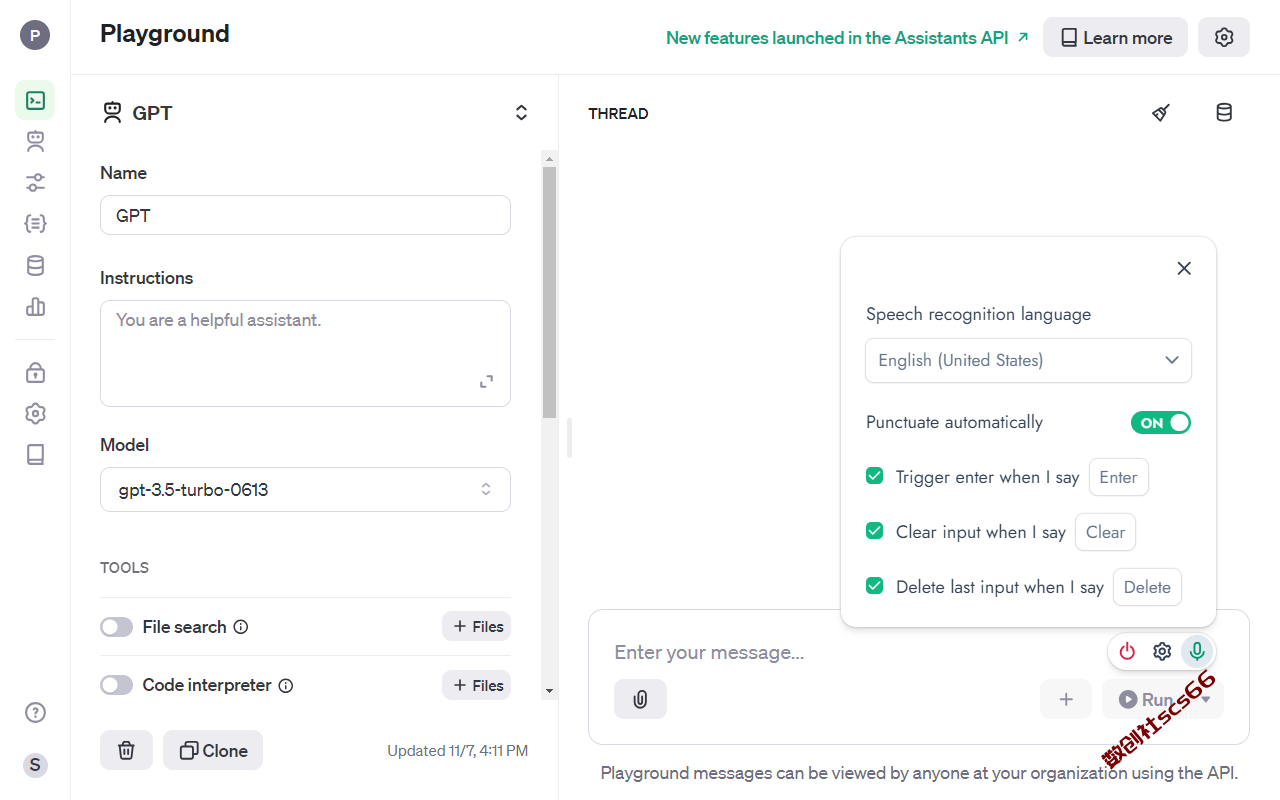This screenshot has width=1280, height=800.
Task: Open the Speech recognition language dropdown
Action: tap(1028, 360)
